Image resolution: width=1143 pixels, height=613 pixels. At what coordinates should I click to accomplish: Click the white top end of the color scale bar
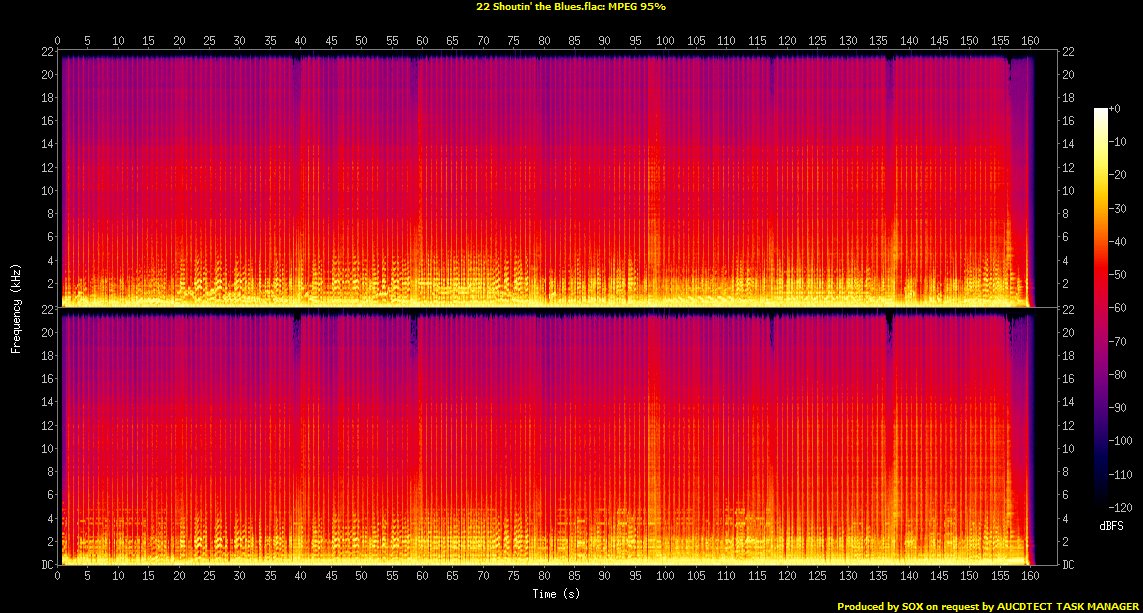pos(1101,111)
